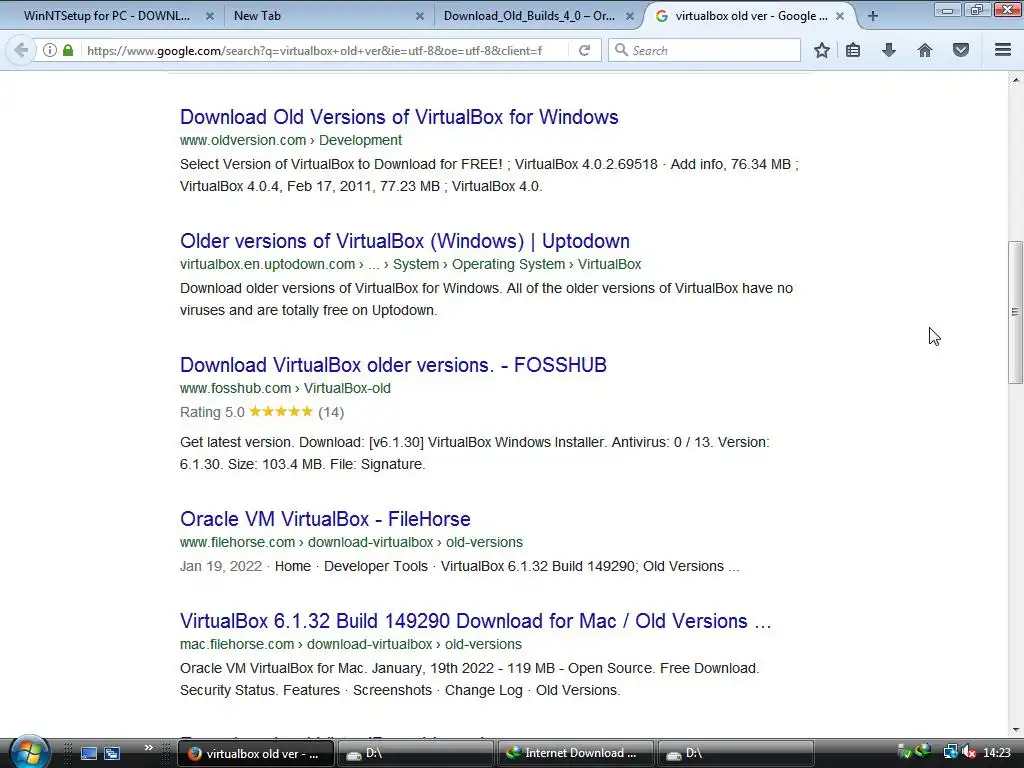Open Download VirtualBox older versions FOSSHUB link

tap(393, 365)
